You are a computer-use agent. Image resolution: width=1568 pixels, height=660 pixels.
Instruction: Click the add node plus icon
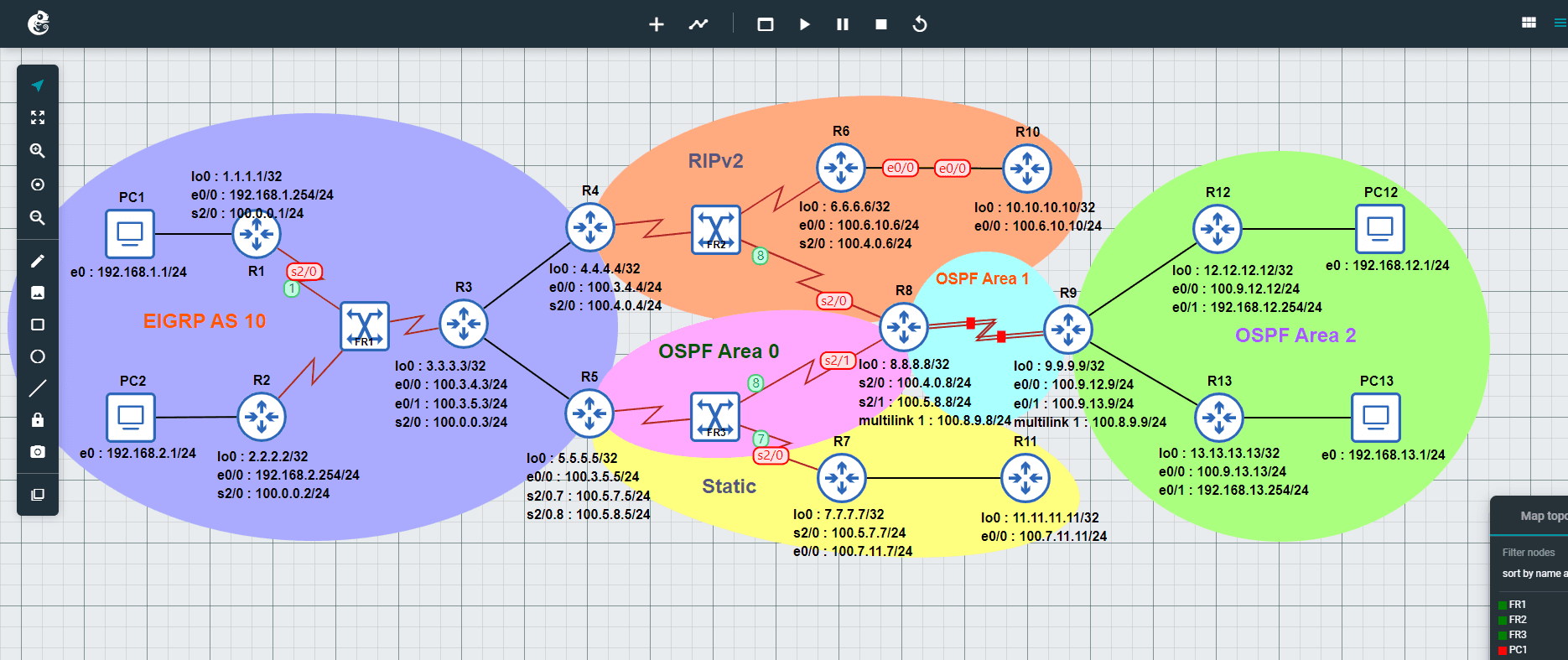[657, 24]
